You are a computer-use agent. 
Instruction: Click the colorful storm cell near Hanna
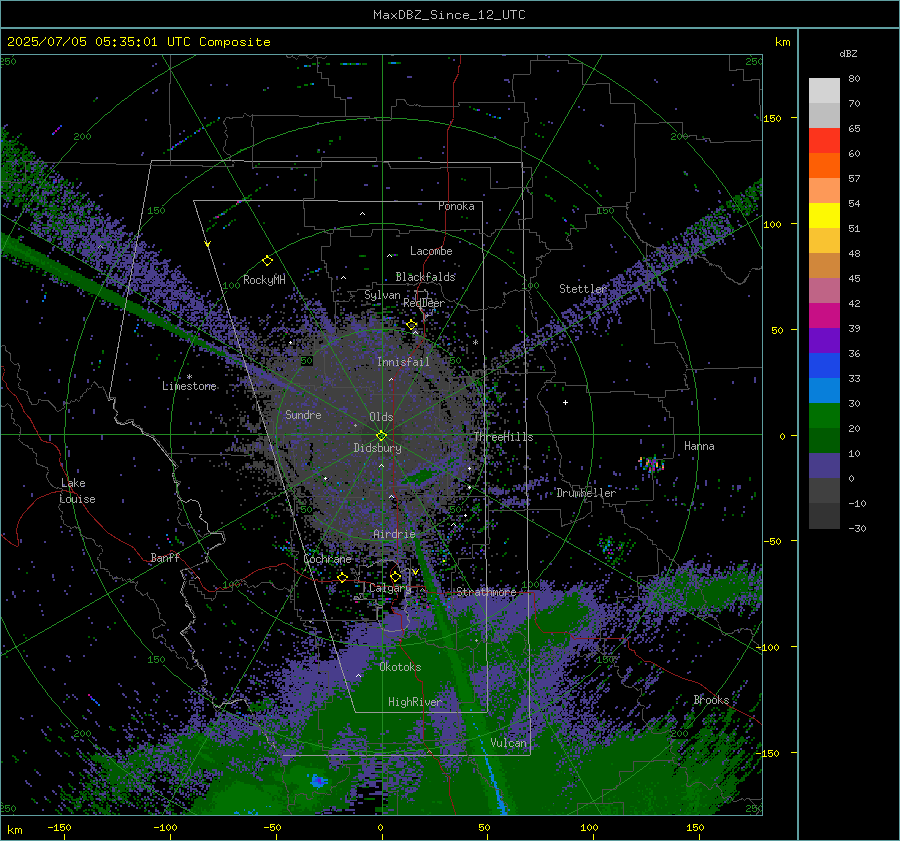click(651, 463)
